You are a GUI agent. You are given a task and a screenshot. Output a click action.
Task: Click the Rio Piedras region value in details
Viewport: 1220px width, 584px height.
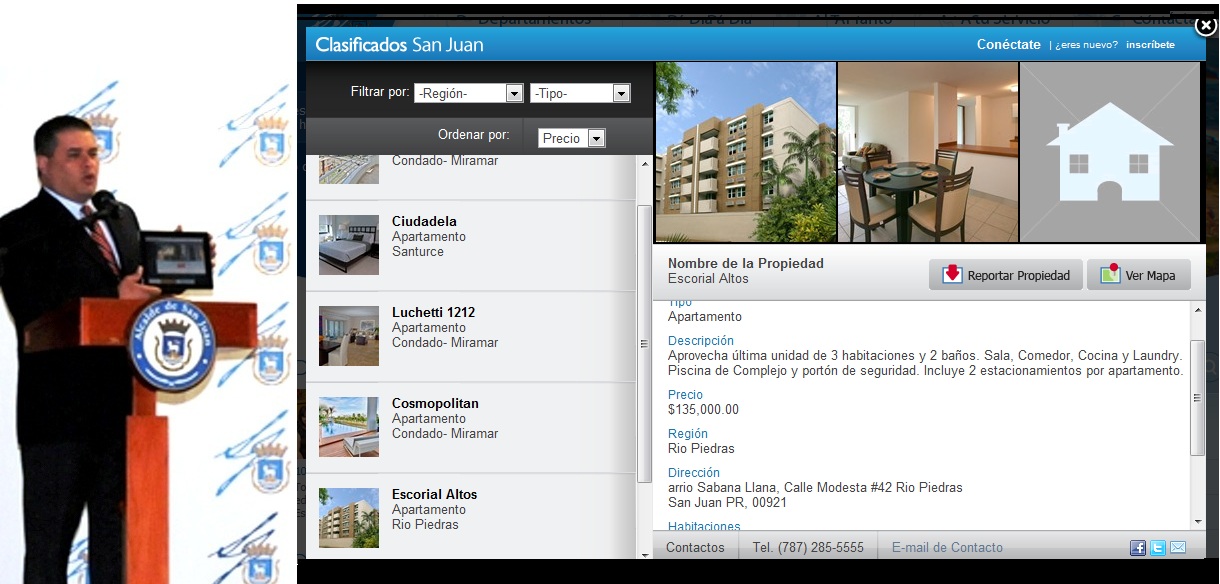pyautogui.click(x=701, y=448)
